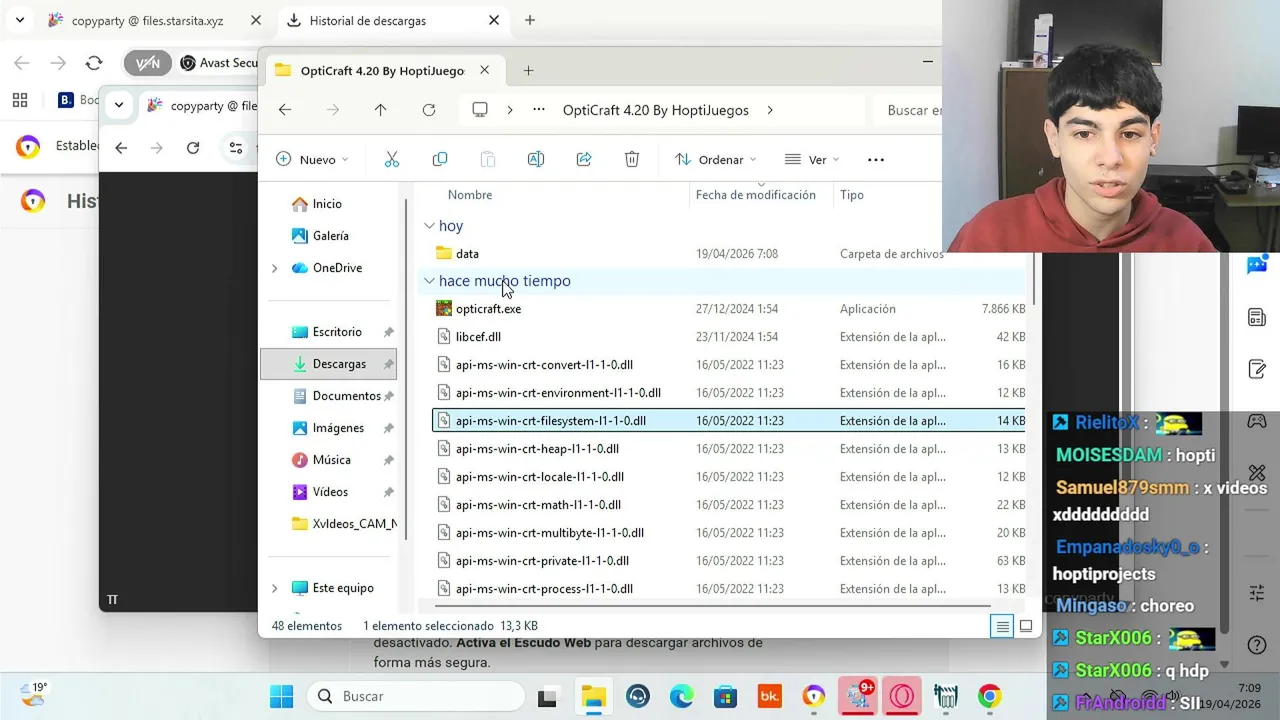
Task: Close the OptiCraft 4.20 Explorer tab
Action: click(484, 71)
